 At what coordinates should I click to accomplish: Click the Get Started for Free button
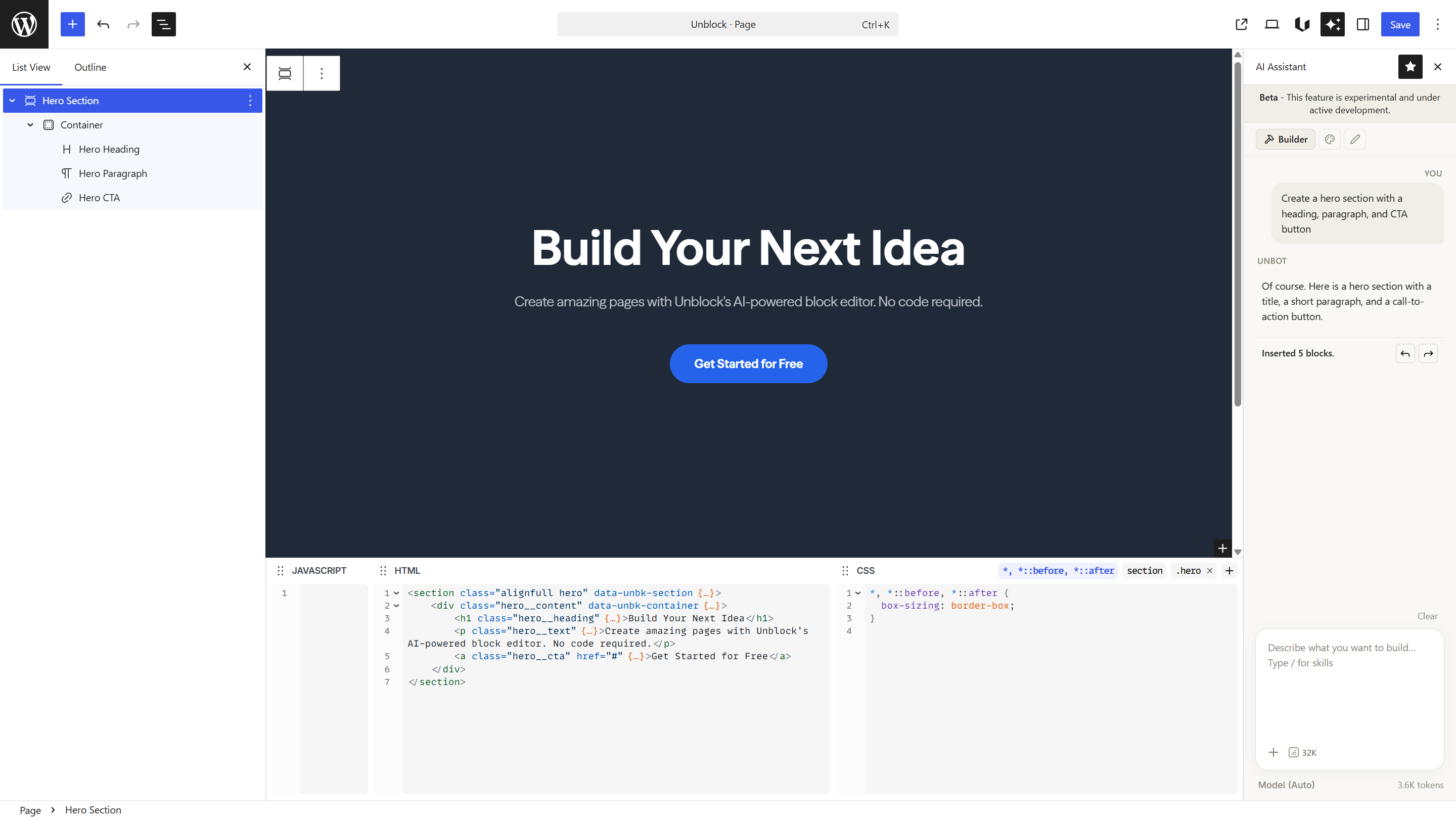point(748,363)
